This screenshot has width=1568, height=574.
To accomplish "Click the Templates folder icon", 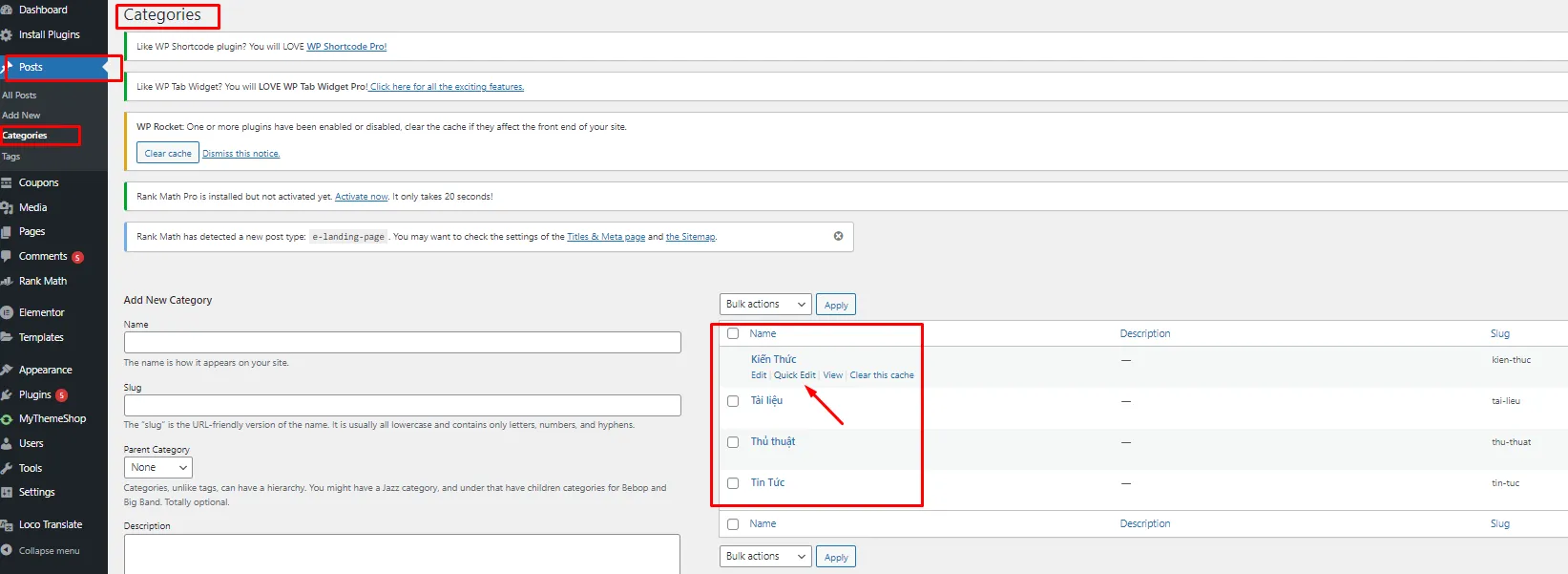I will click(x=6, y=337).
